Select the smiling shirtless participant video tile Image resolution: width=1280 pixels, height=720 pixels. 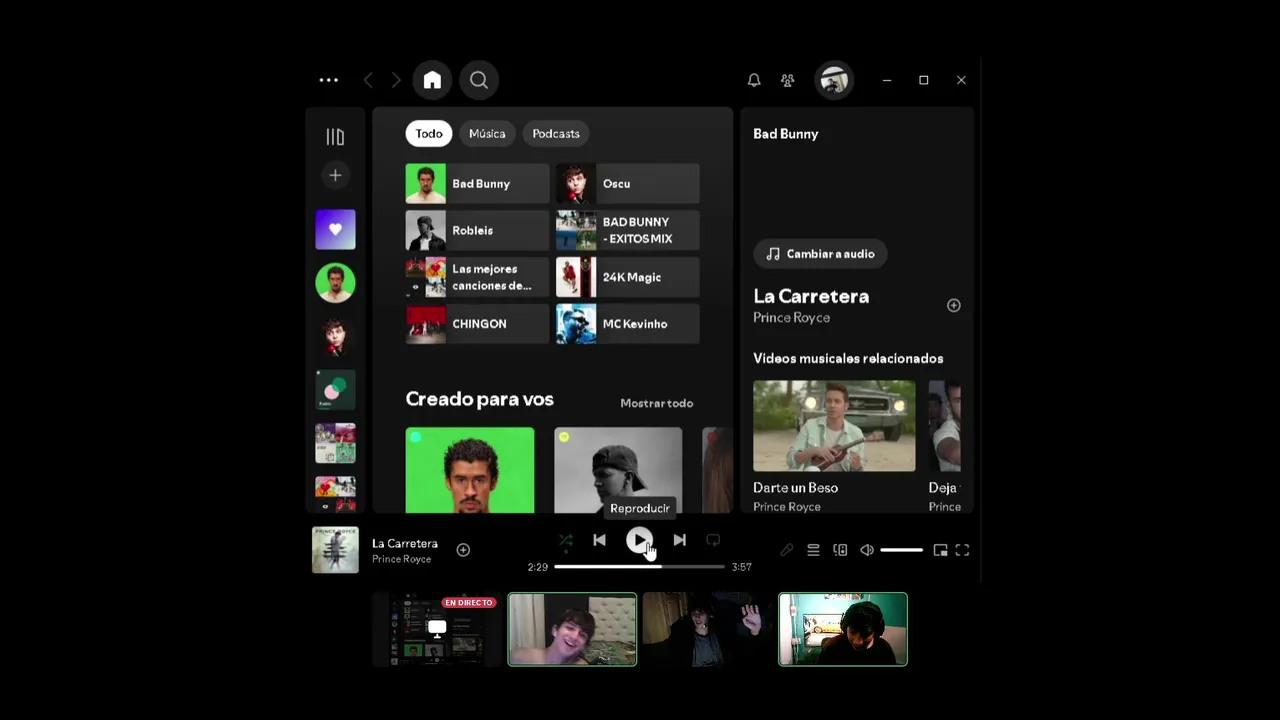572,629
